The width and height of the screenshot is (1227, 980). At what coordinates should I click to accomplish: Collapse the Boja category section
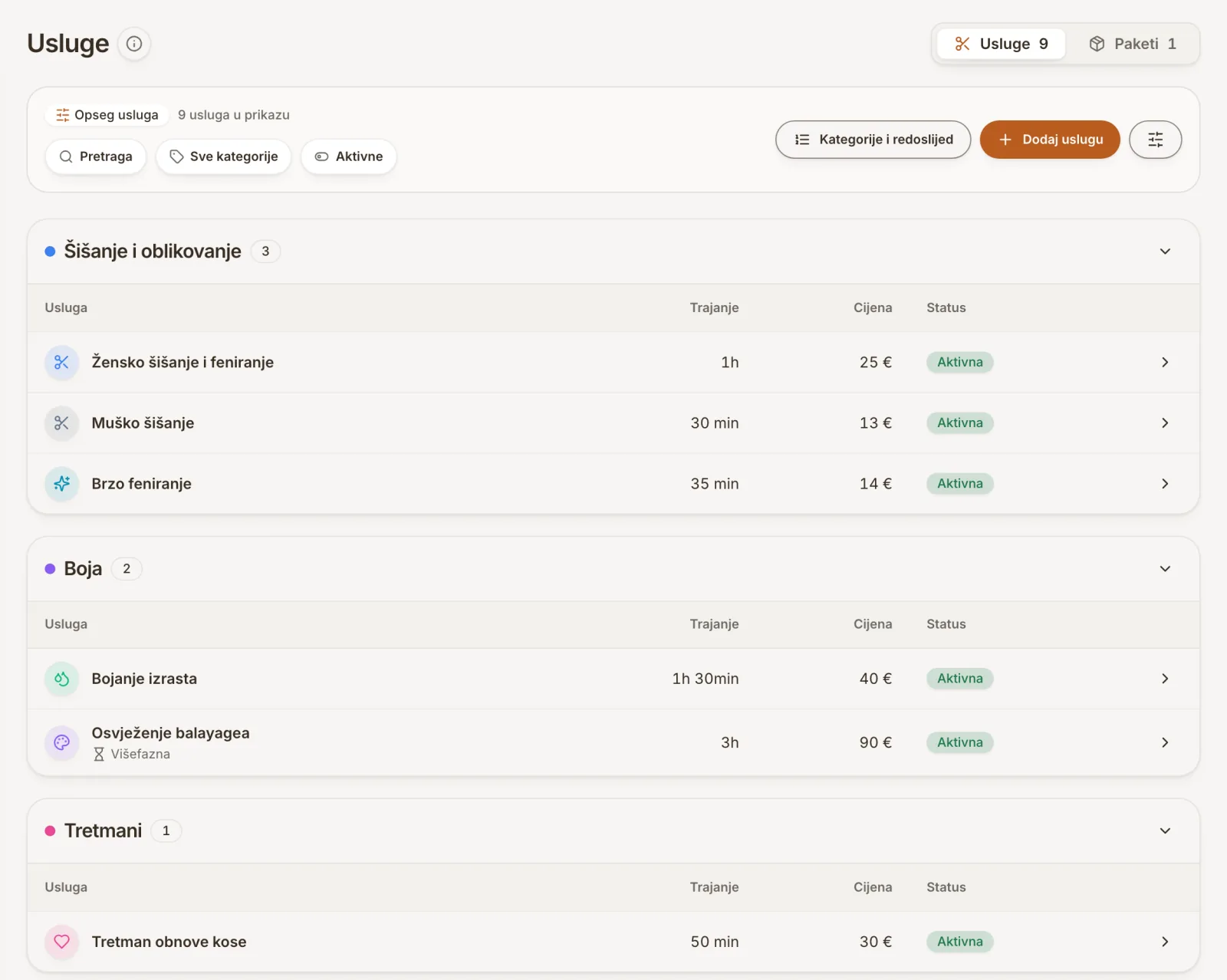[1165, 569]
